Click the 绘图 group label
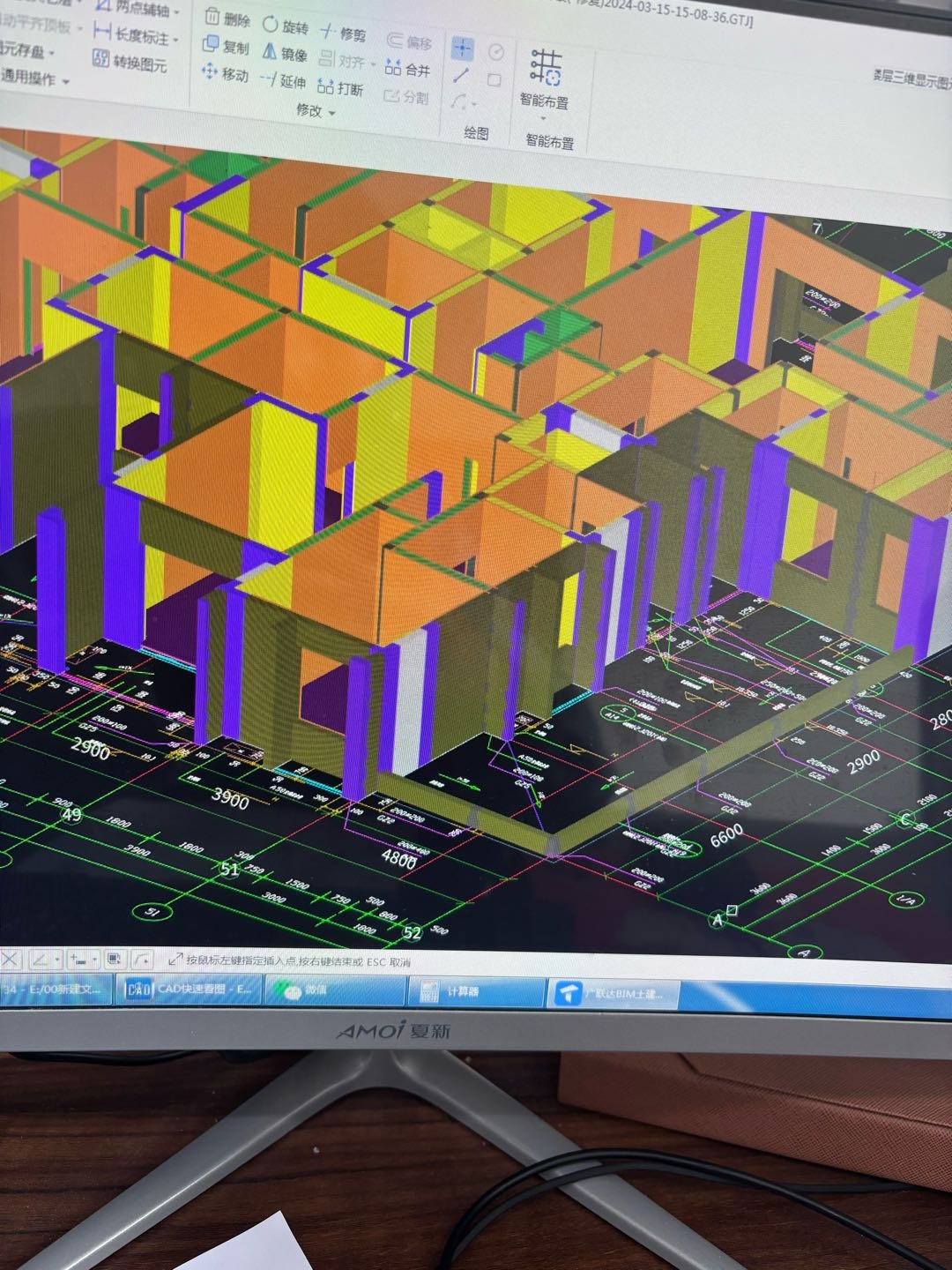Viewport: 952px width, 1270px height. pos(477,133)
